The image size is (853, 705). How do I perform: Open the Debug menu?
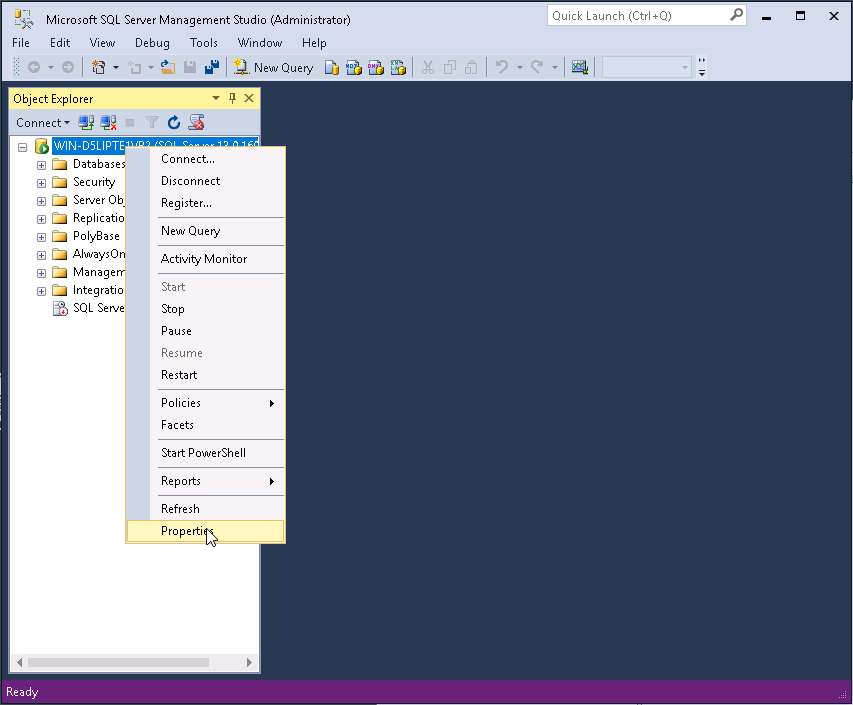(x=152, y=43)
